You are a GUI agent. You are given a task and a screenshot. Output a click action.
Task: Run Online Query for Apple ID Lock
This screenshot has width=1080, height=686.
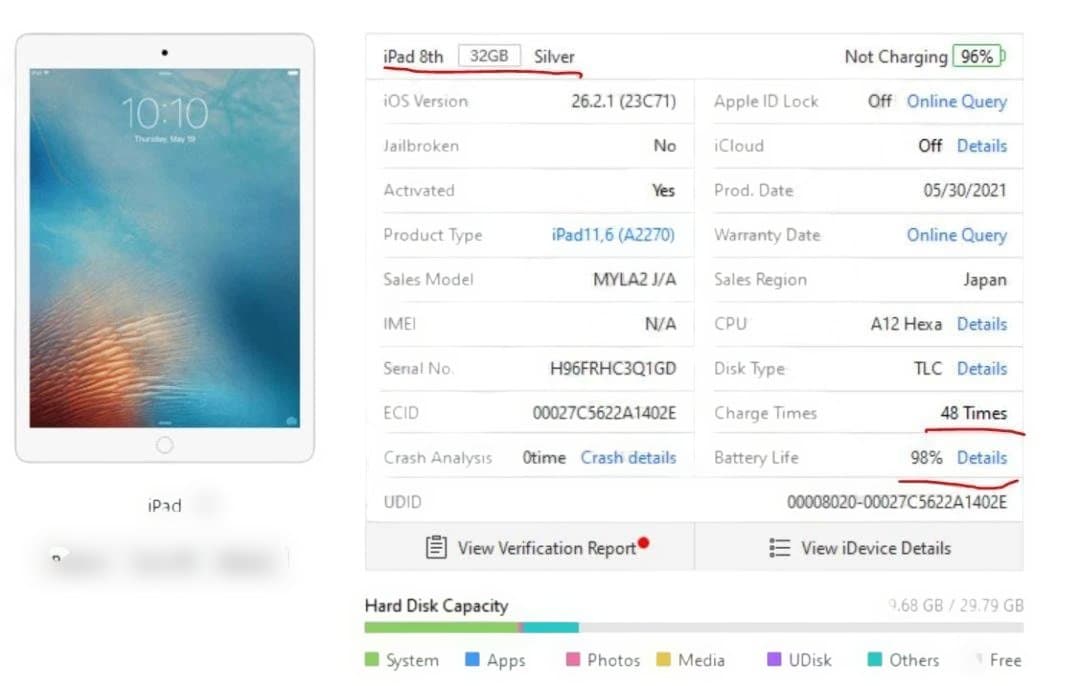click(x=956, y=101)
